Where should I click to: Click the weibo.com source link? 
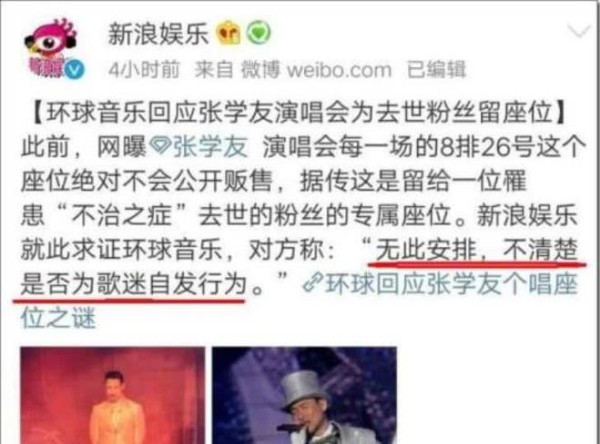[339, 70]
